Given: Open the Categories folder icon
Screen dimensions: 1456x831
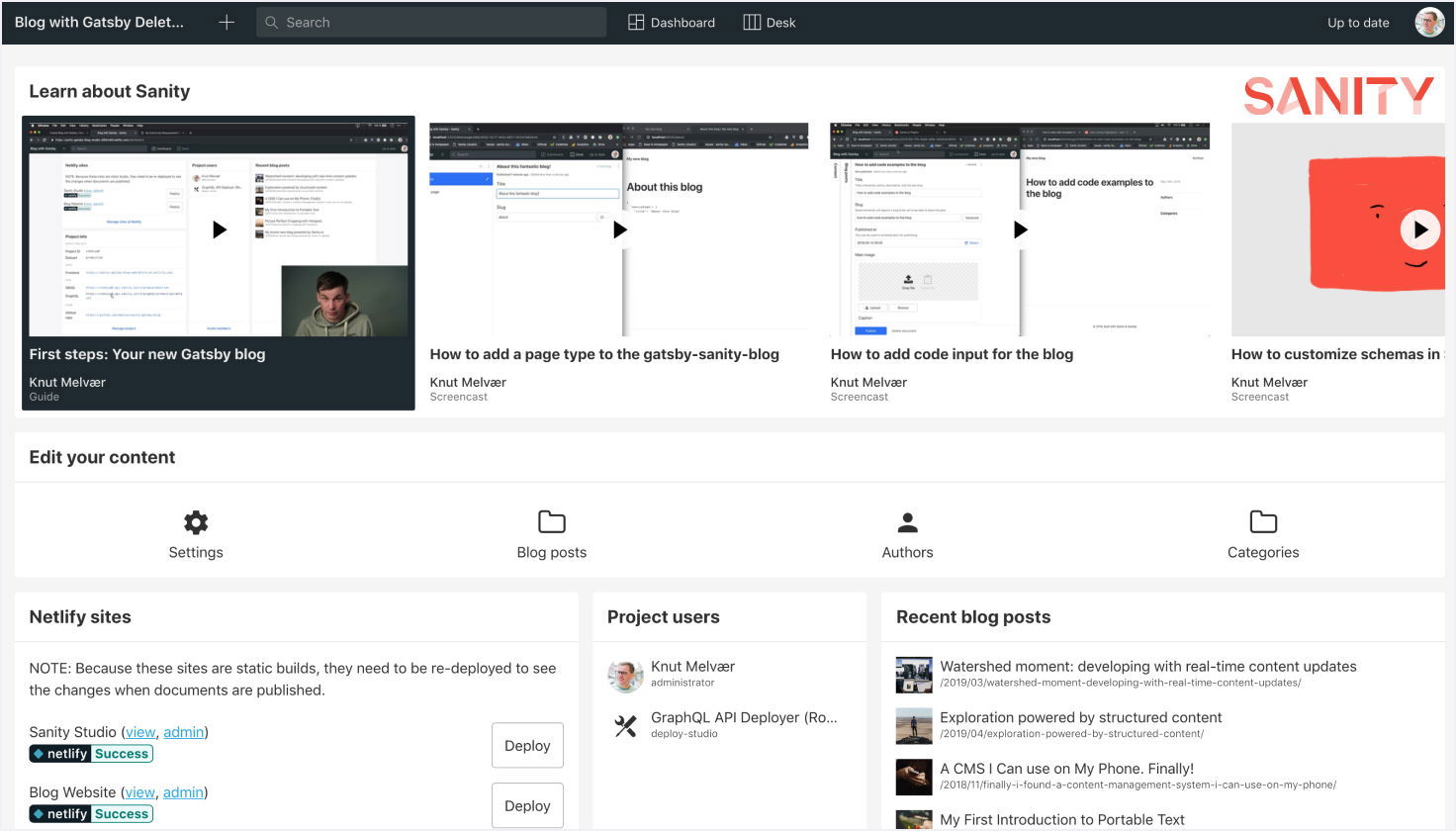Looking at the screenshot, I should (x=1263, y=522).
